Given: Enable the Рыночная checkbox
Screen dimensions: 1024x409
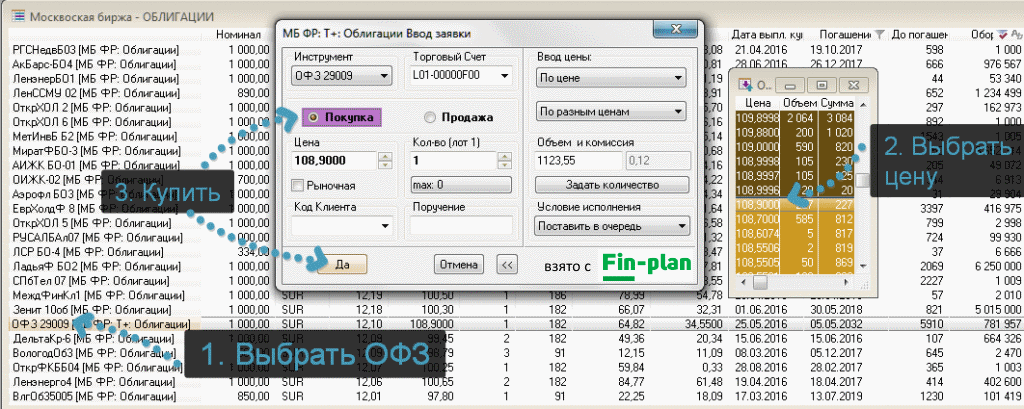Looking at the screenshot, I should pos(298,185).
